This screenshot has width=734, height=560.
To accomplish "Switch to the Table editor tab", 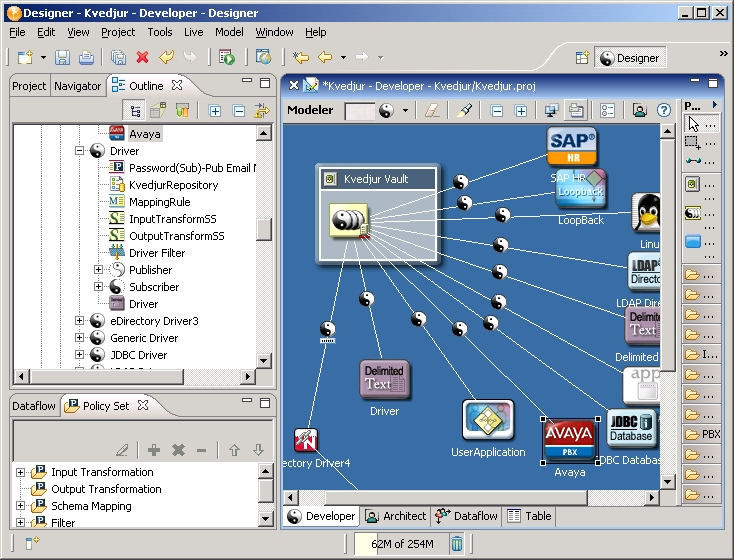I will point(530,516).
